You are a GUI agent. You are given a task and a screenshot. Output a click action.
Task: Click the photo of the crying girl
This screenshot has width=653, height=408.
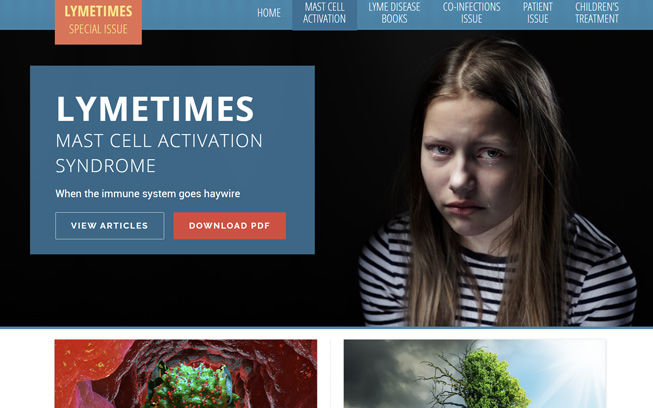pyautogui.click(x=498, y=183)
